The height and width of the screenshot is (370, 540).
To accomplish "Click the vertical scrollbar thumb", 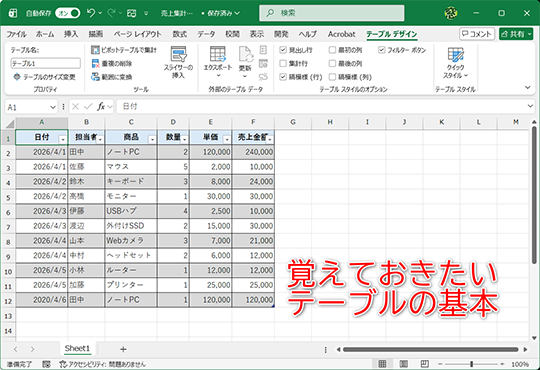I will click(534, 196).
